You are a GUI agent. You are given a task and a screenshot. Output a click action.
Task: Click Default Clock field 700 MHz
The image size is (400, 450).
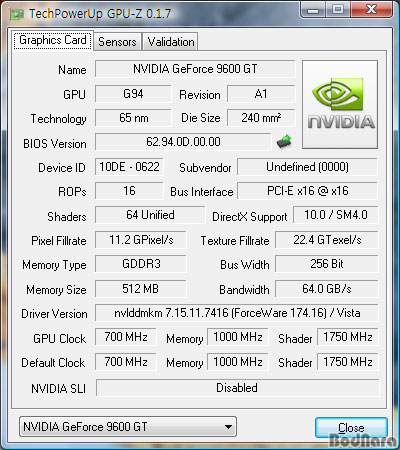click(126, 362)
